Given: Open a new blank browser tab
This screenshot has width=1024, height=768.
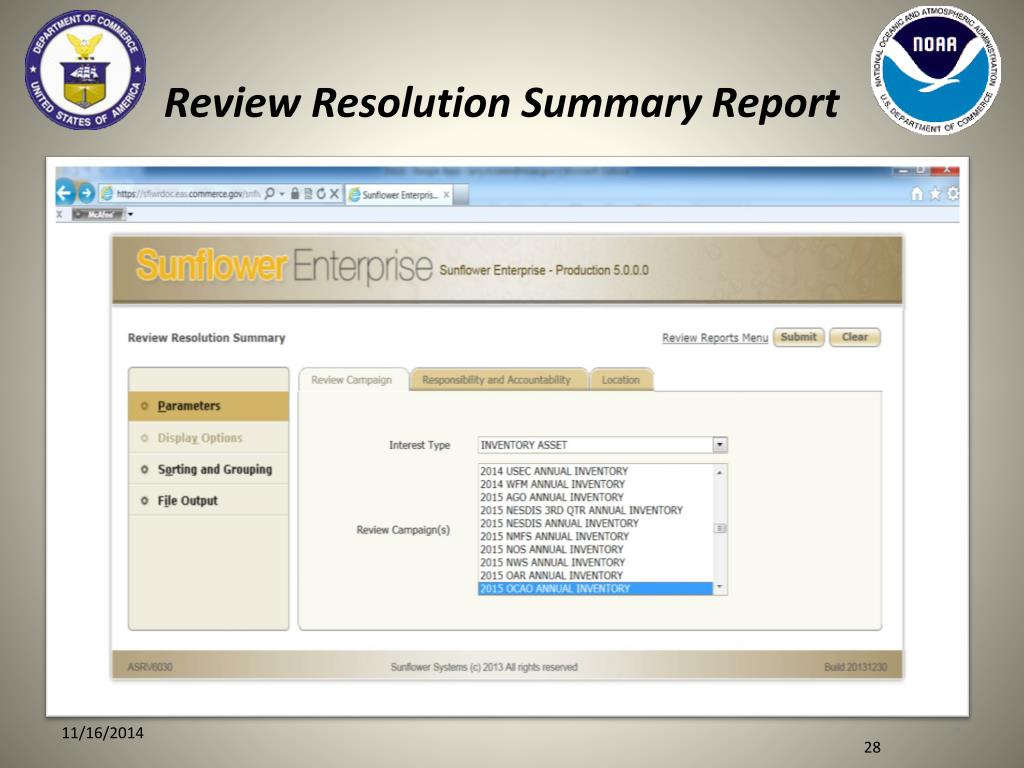Looking at the screenshot, I should point(461,195).
